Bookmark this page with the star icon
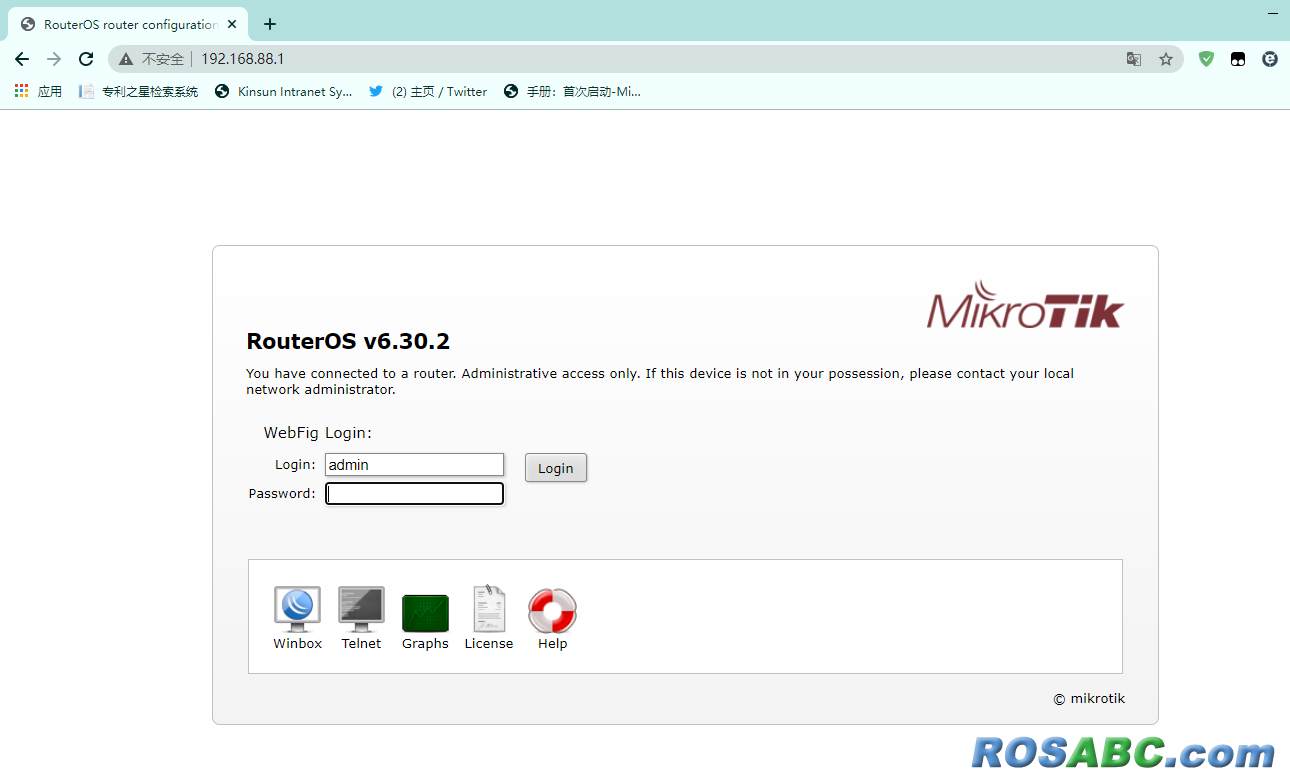This screenshot has height=781, width=1290. coord(1166,59)
